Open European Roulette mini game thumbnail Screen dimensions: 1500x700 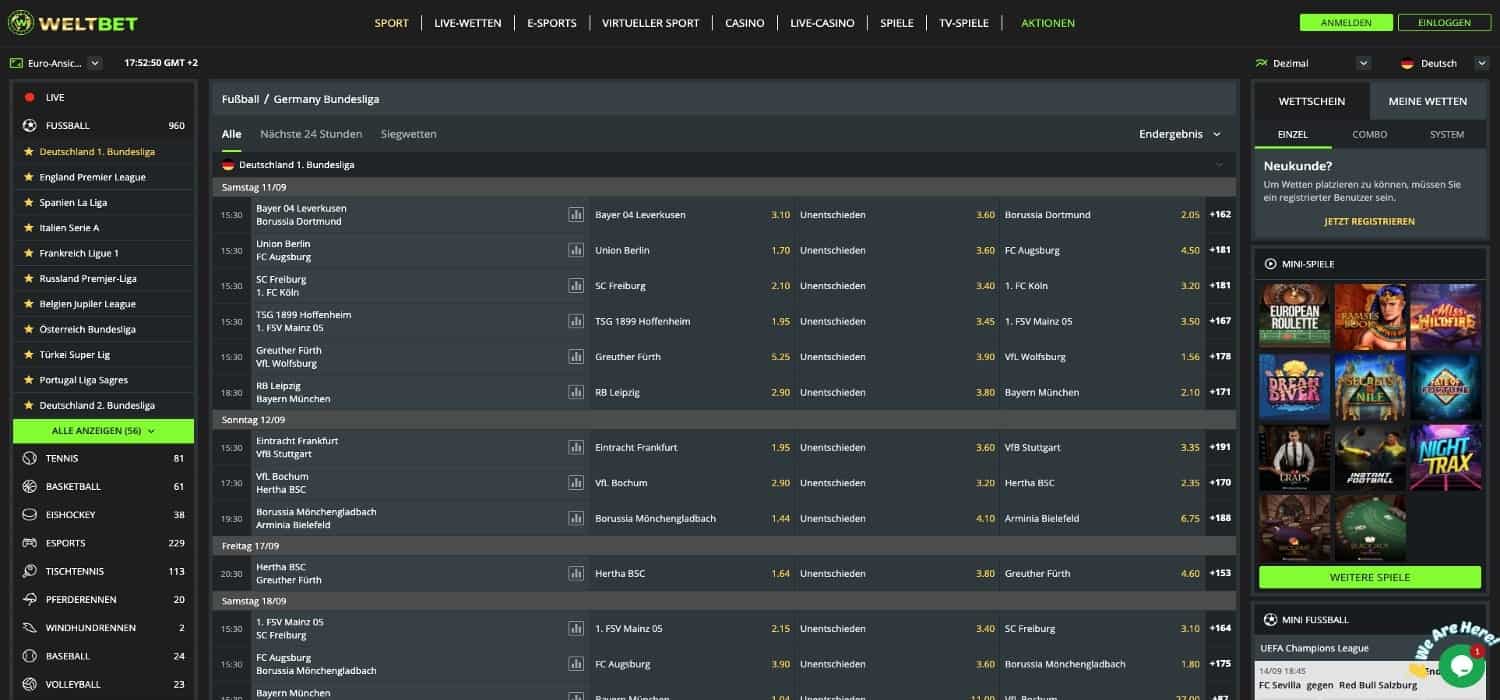pyautogui.click(x=1294, y=316)
